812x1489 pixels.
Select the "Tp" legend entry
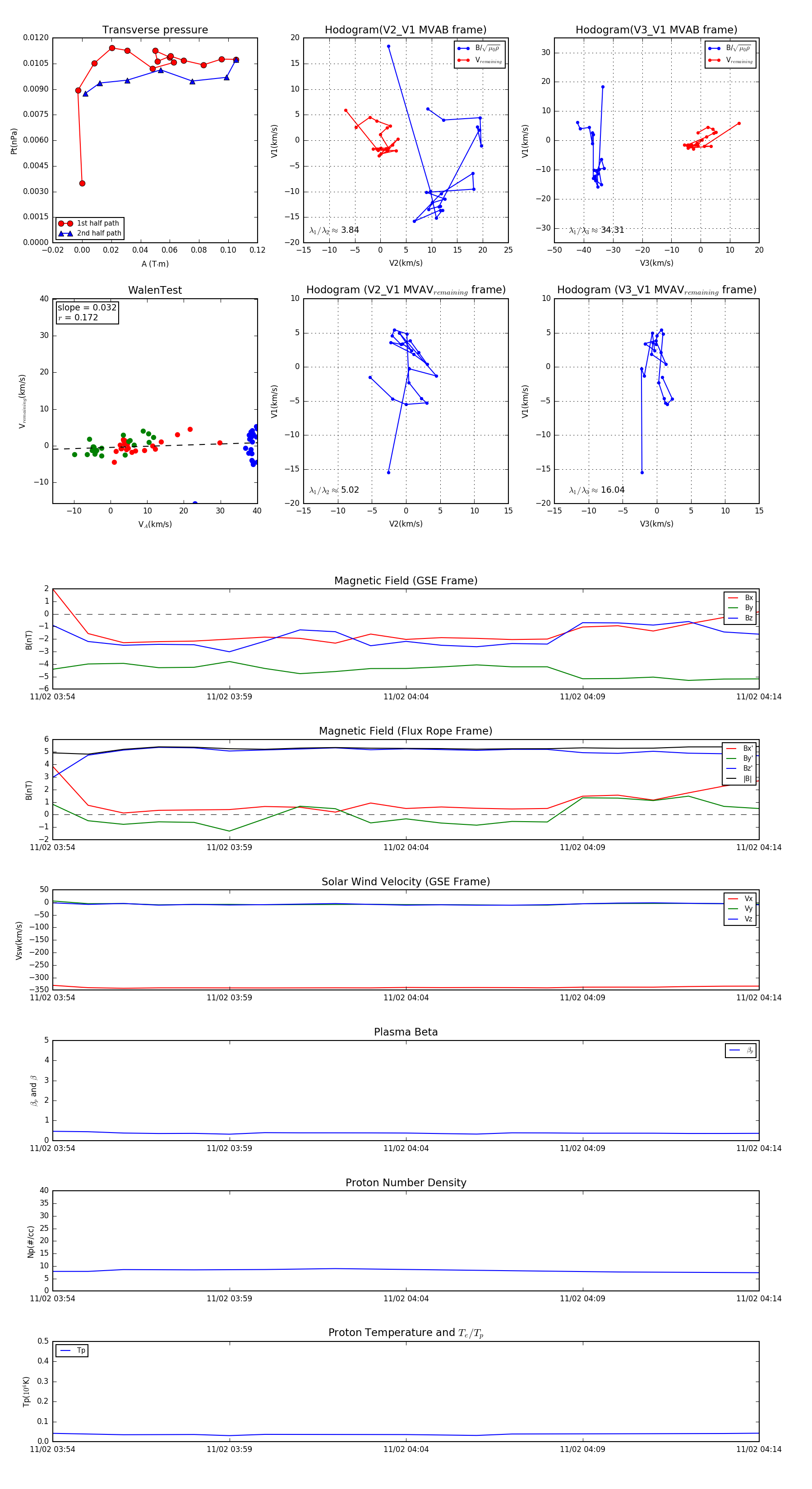pos(73,1351)
